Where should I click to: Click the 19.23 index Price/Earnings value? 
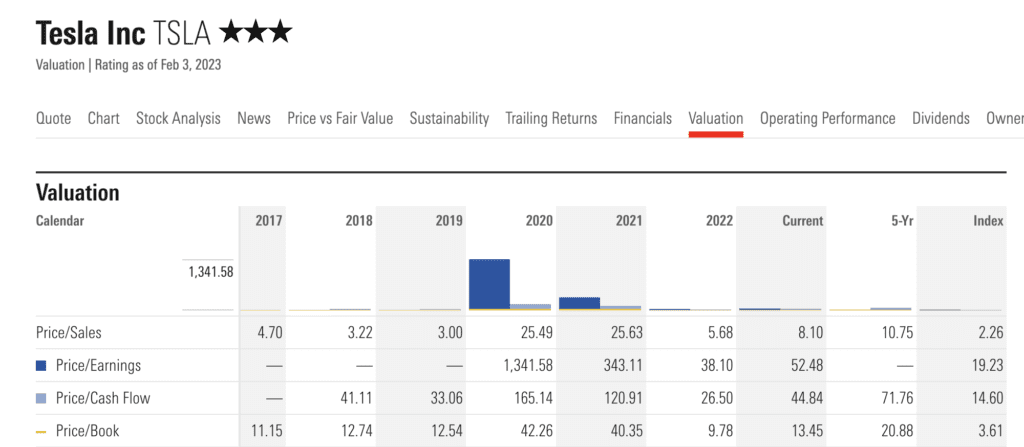987,366
